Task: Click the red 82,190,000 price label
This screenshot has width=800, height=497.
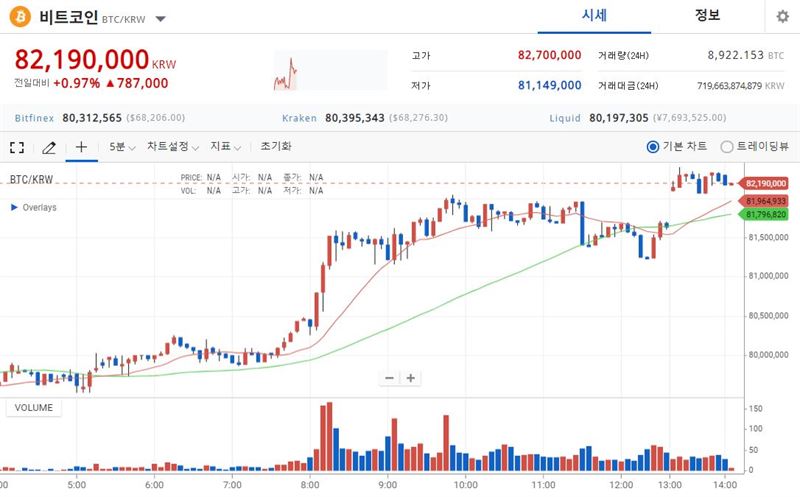Action: coord(765,183)
